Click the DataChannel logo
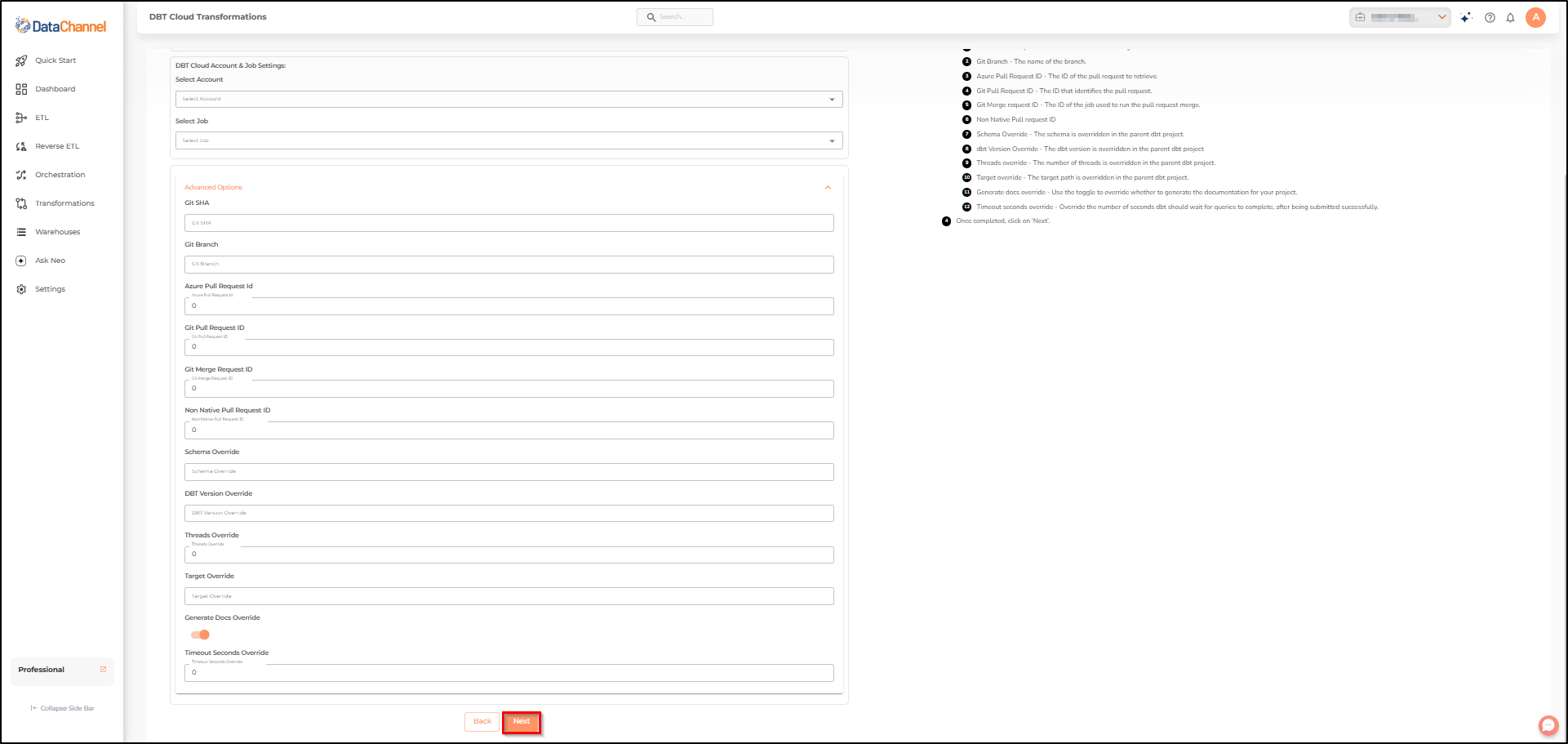 coord(60,26)
